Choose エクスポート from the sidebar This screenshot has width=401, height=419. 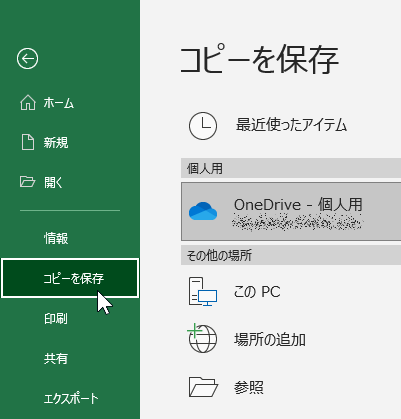pos(71,398)
